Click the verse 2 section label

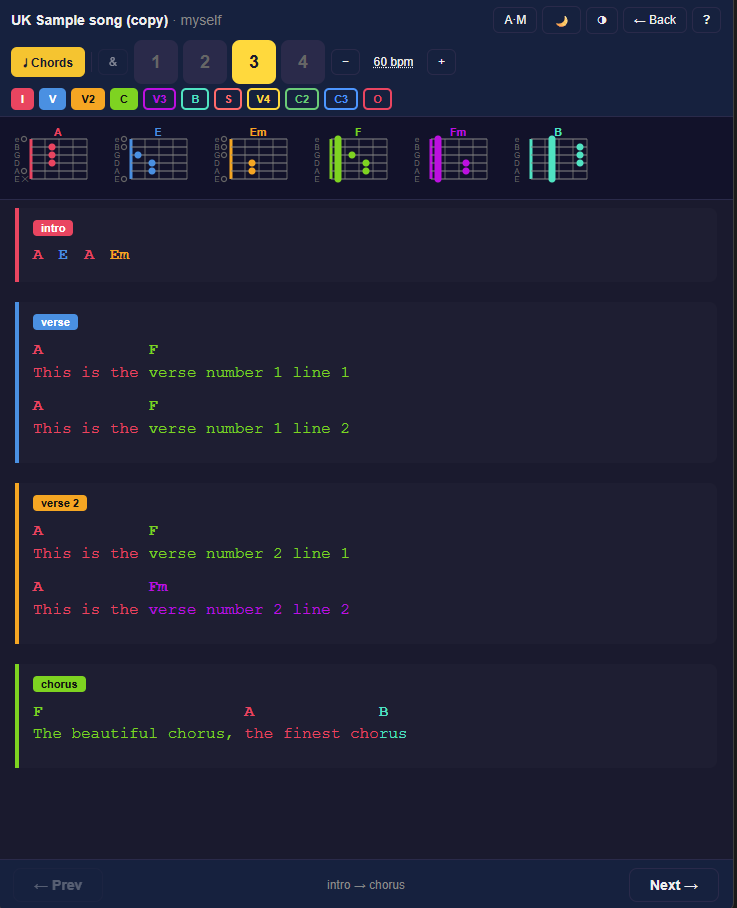60,503
